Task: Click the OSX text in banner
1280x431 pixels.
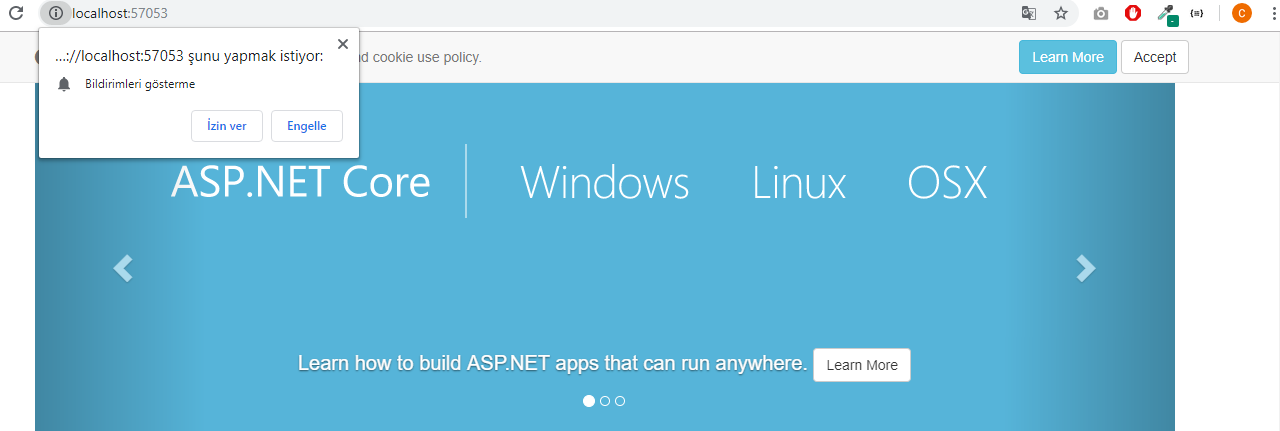Action: point(947,182)
